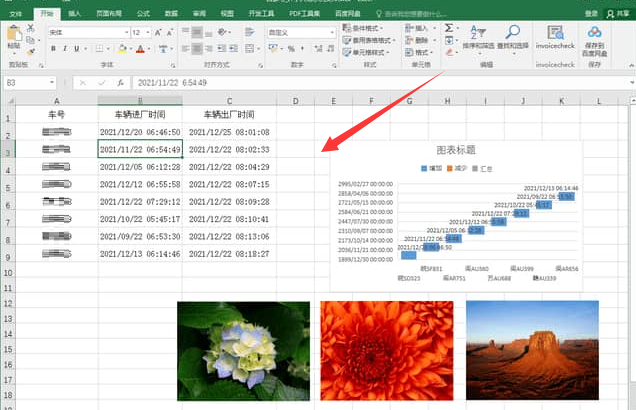This screenshot has width=636, height=410.
Task: Toggle Italic formatting
Action: [65, 48]
